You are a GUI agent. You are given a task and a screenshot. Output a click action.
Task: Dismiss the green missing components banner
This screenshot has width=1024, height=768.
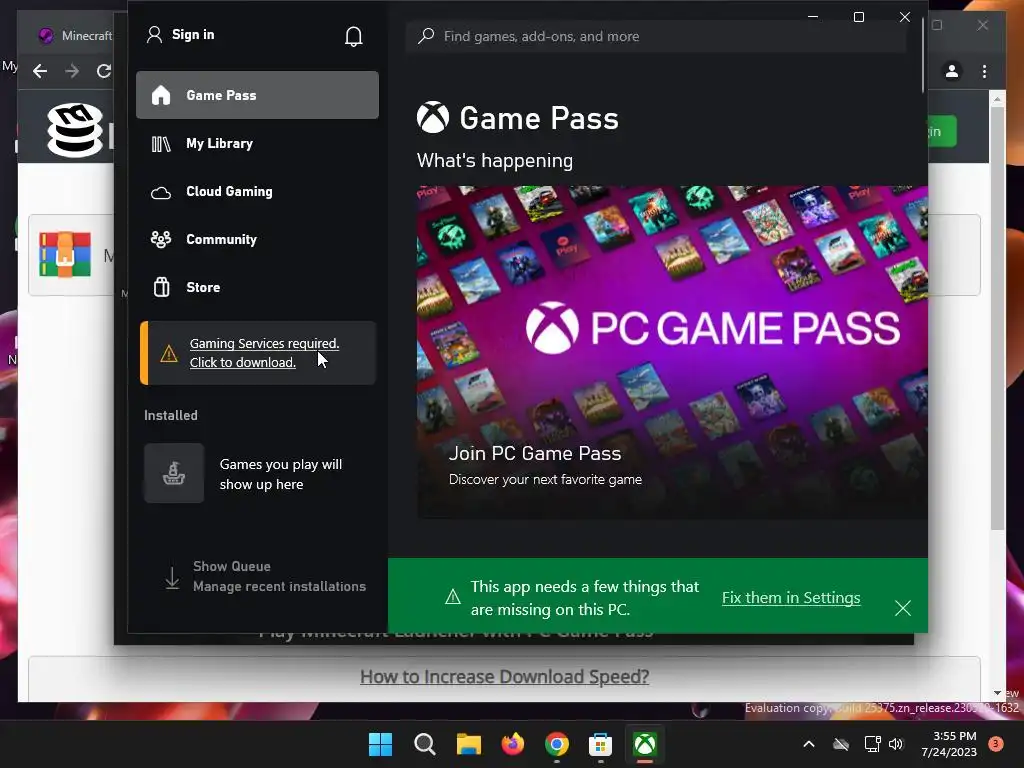(x=903, y=608)
